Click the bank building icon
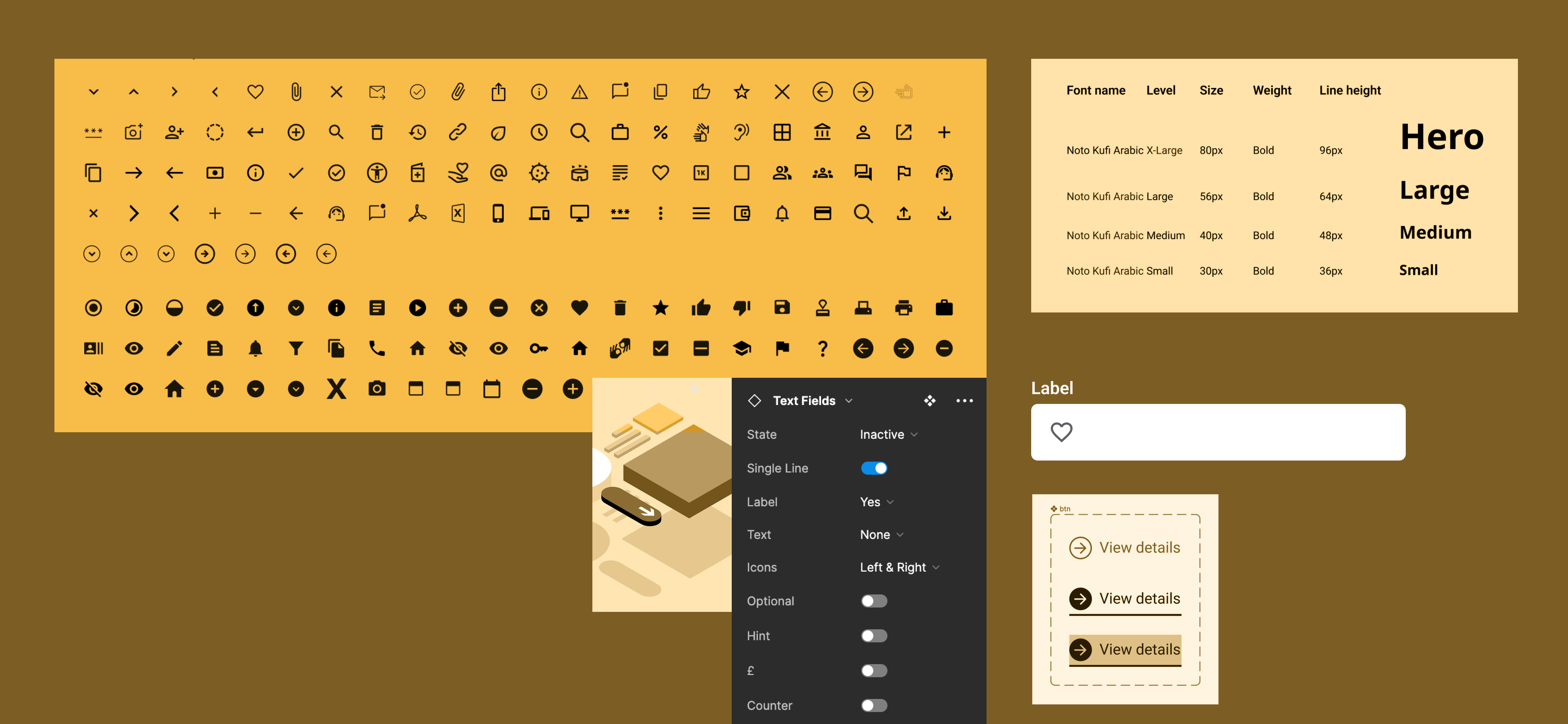The height and width of the screenshot is (724, 1568). 822,132
